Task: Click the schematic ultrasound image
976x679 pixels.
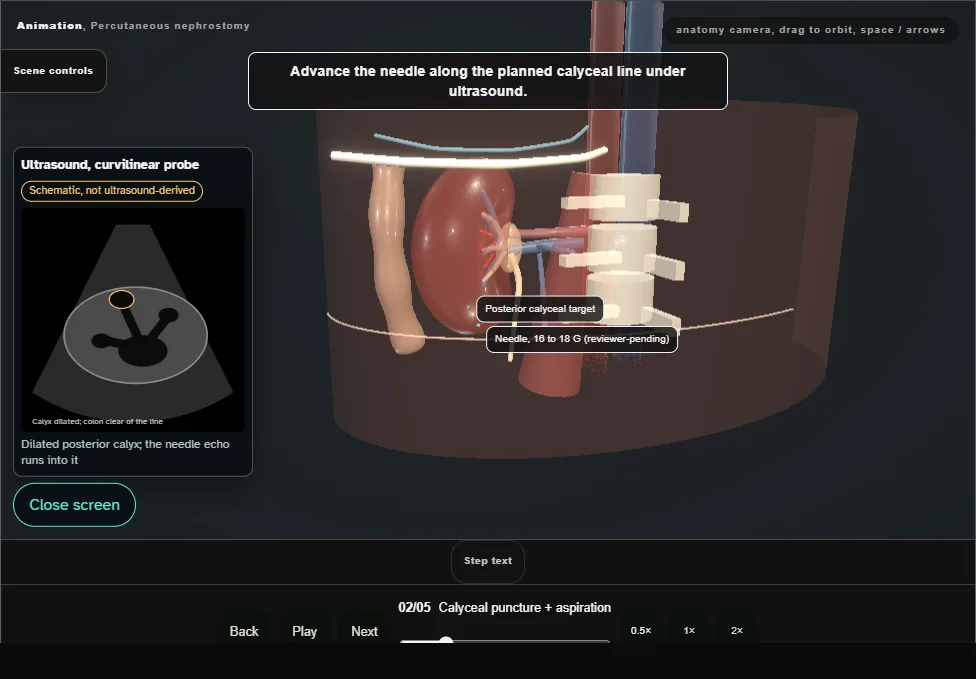Action: pyautogui.click(x=133, y=320)
